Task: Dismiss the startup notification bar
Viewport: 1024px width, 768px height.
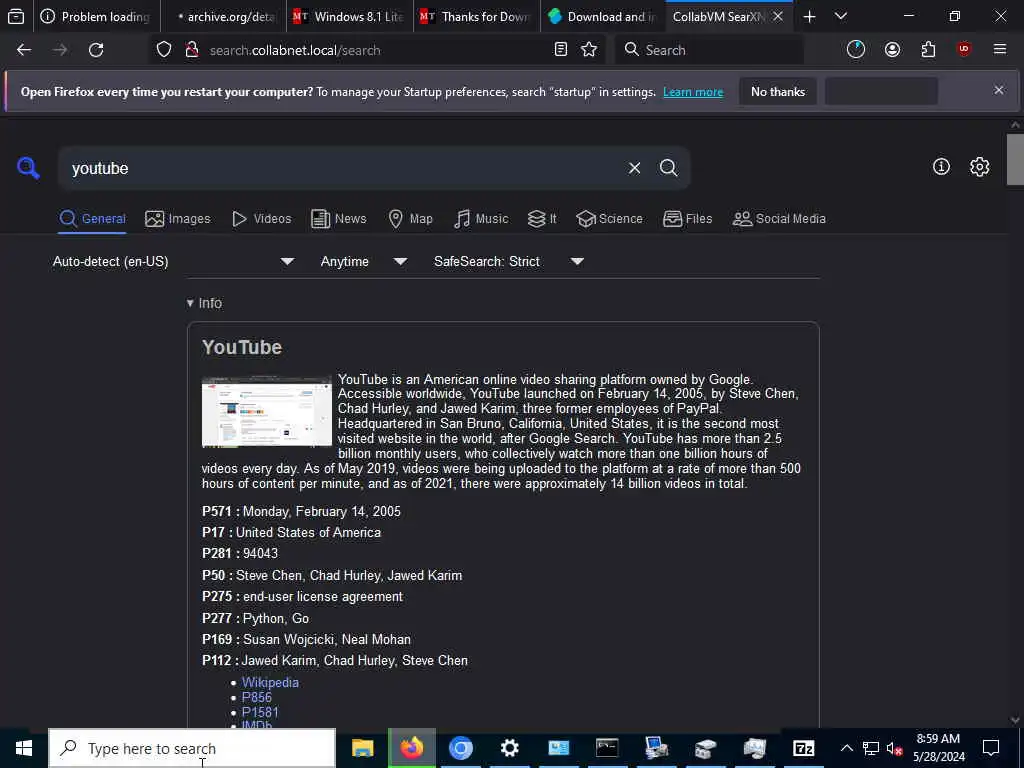Action: coord(999,90)
